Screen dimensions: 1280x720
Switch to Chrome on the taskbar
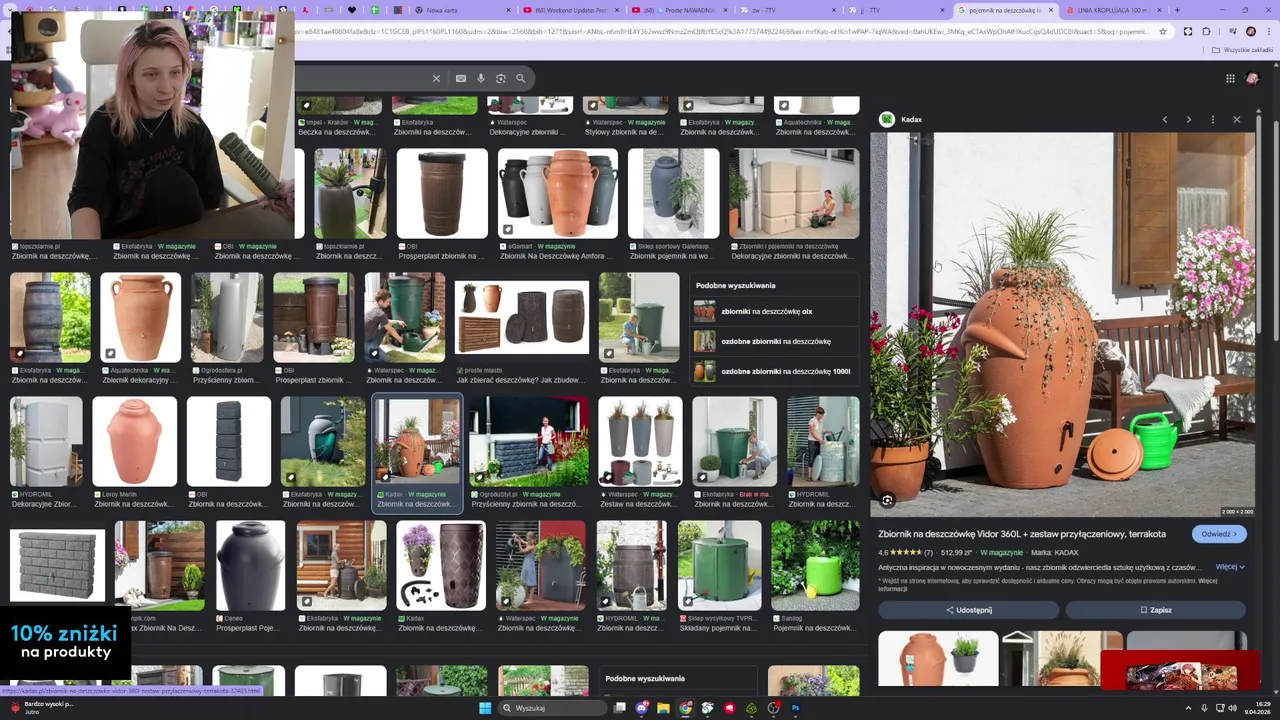coord(685,708)
